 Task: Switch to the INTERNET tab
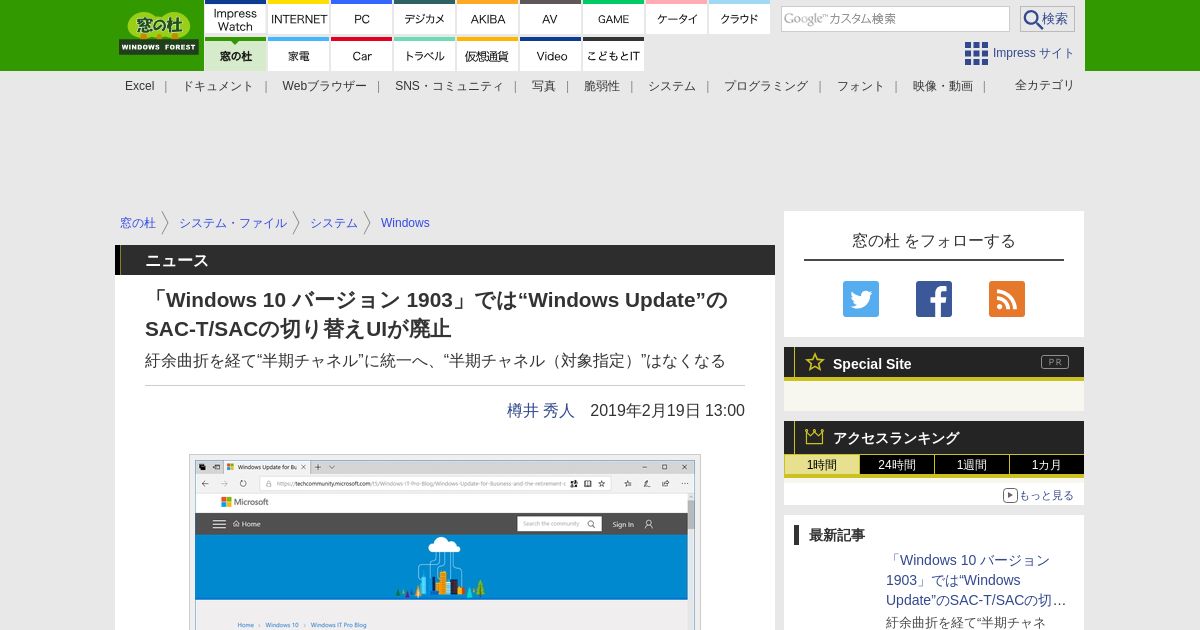click(x=299, y=19)
